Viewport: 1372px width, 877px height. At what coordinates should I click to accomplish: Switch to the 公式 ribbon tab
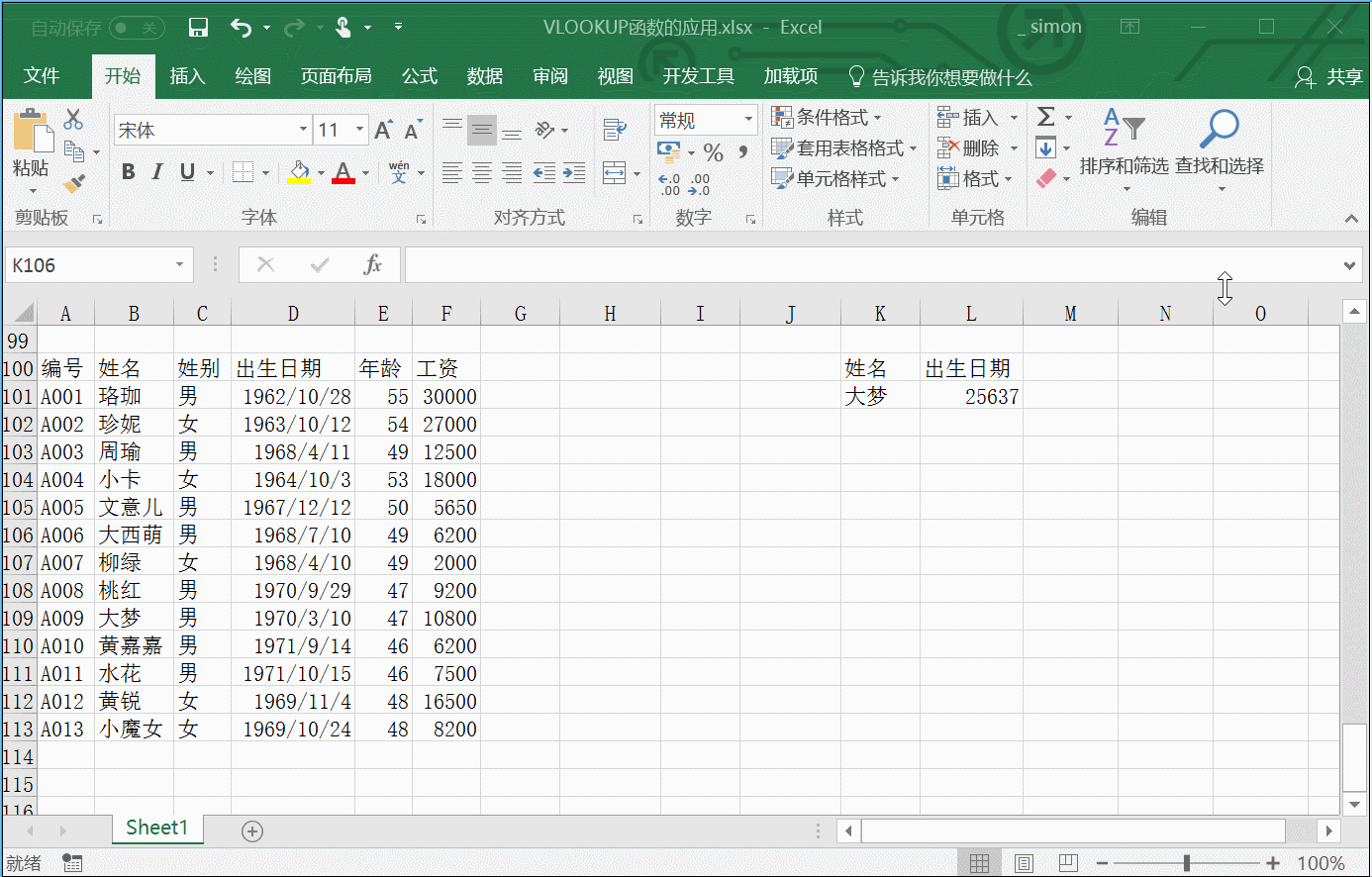[419, 75]
